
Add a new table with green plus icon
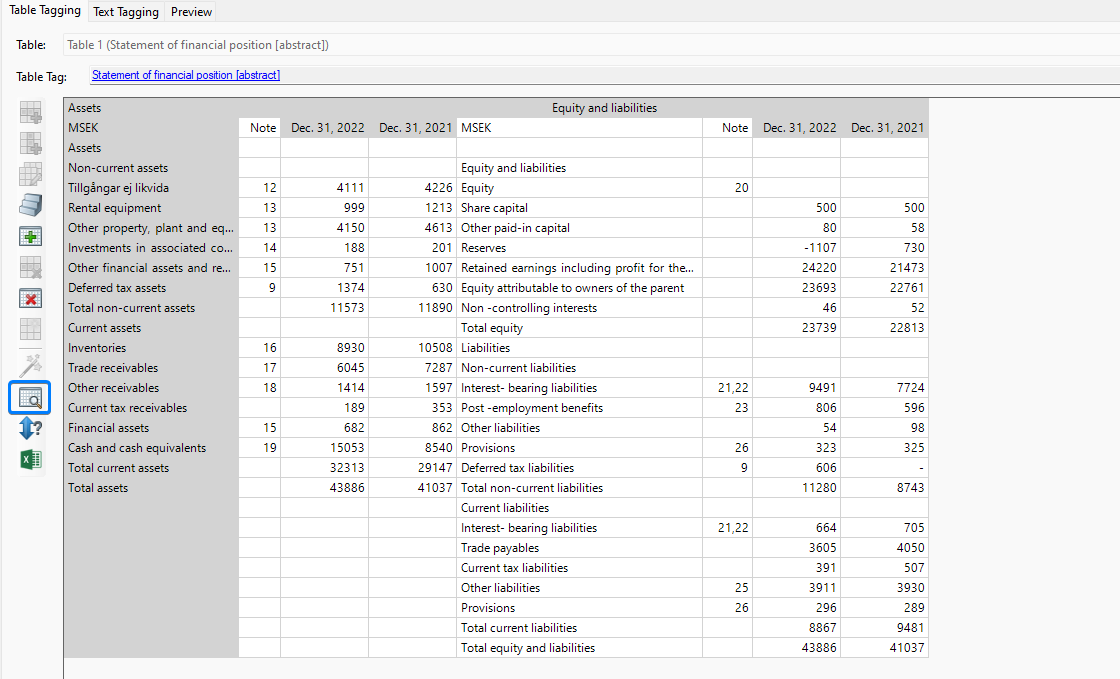[x=31, y=236]
